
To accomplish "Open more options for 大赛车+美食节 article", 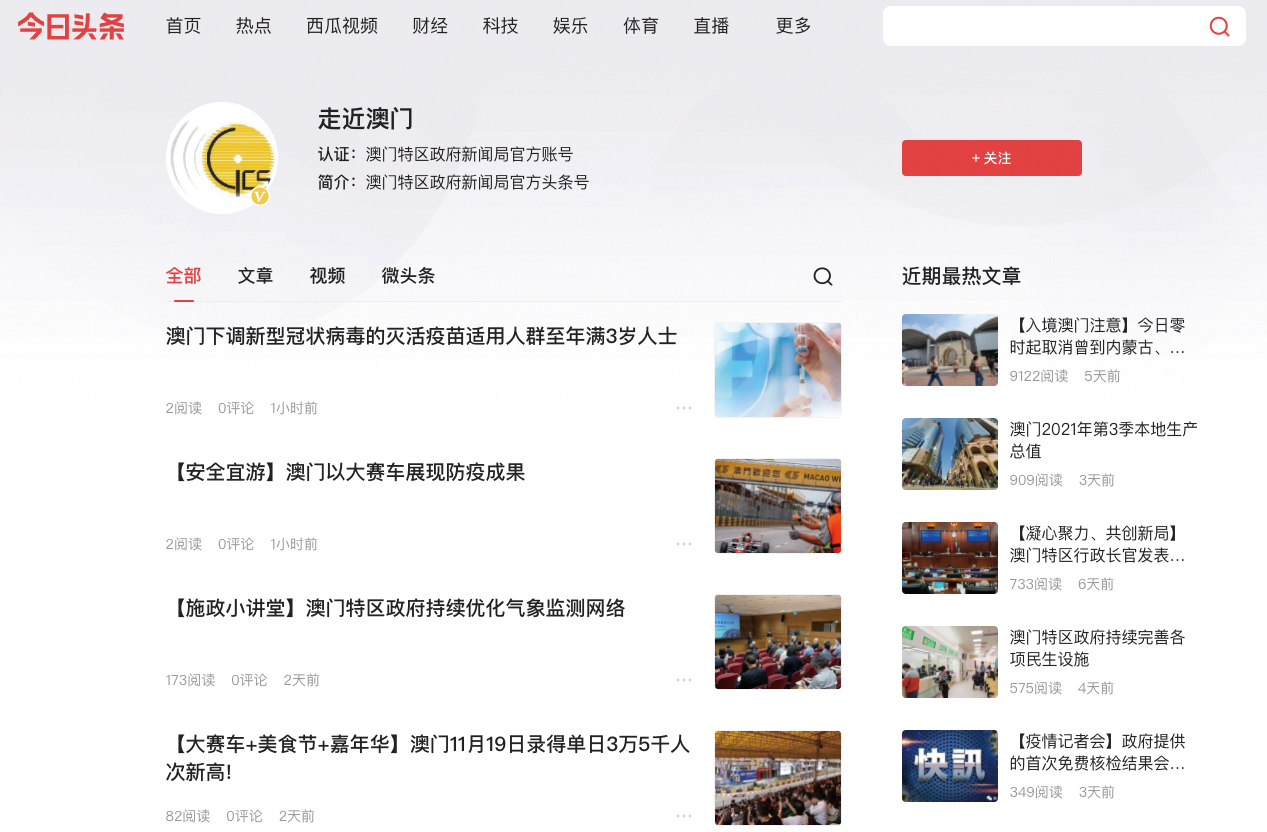I will [684, 816].
